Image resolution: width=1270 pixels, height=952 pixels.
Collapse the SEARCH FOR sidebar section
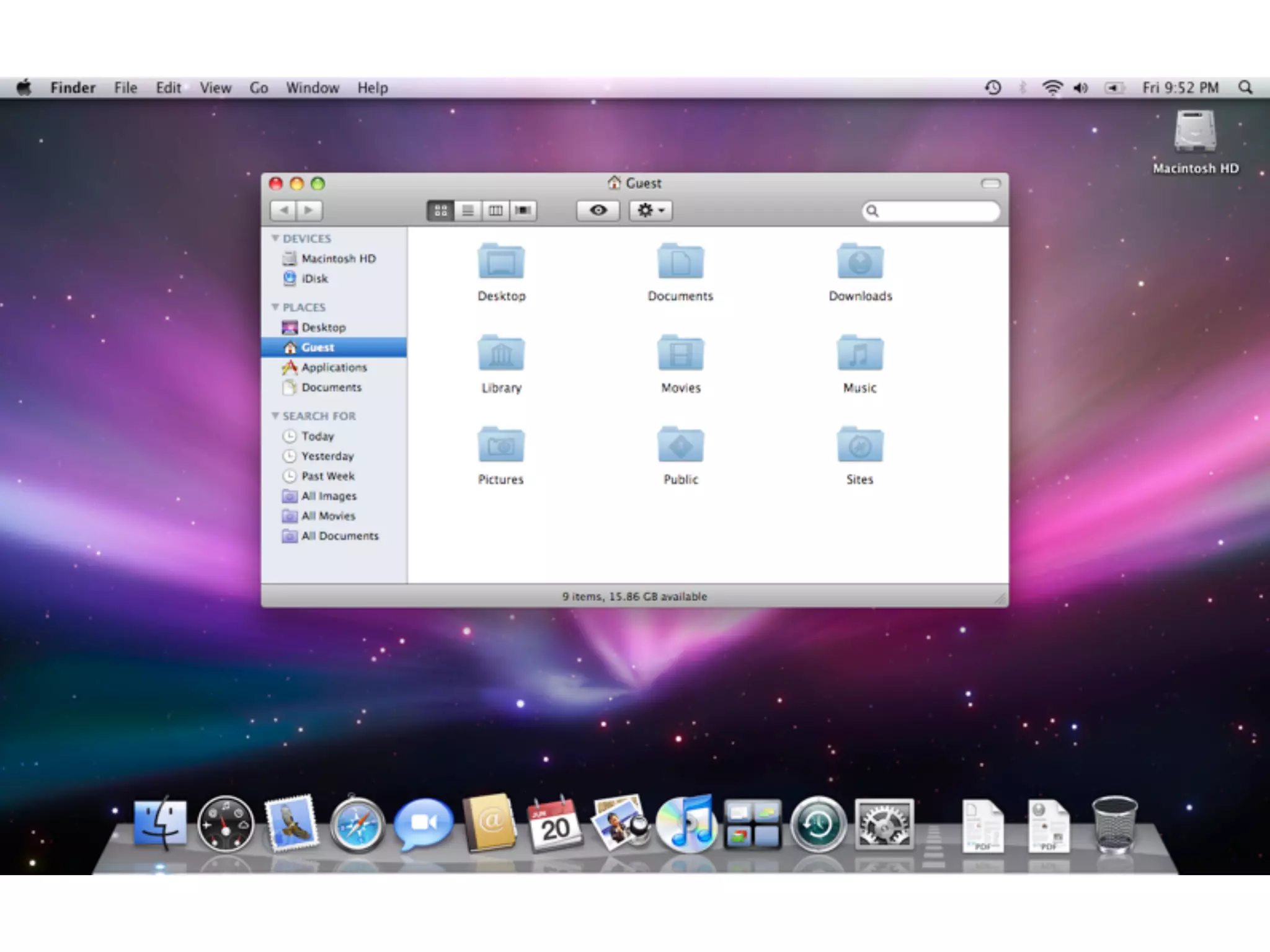[275, 415]
